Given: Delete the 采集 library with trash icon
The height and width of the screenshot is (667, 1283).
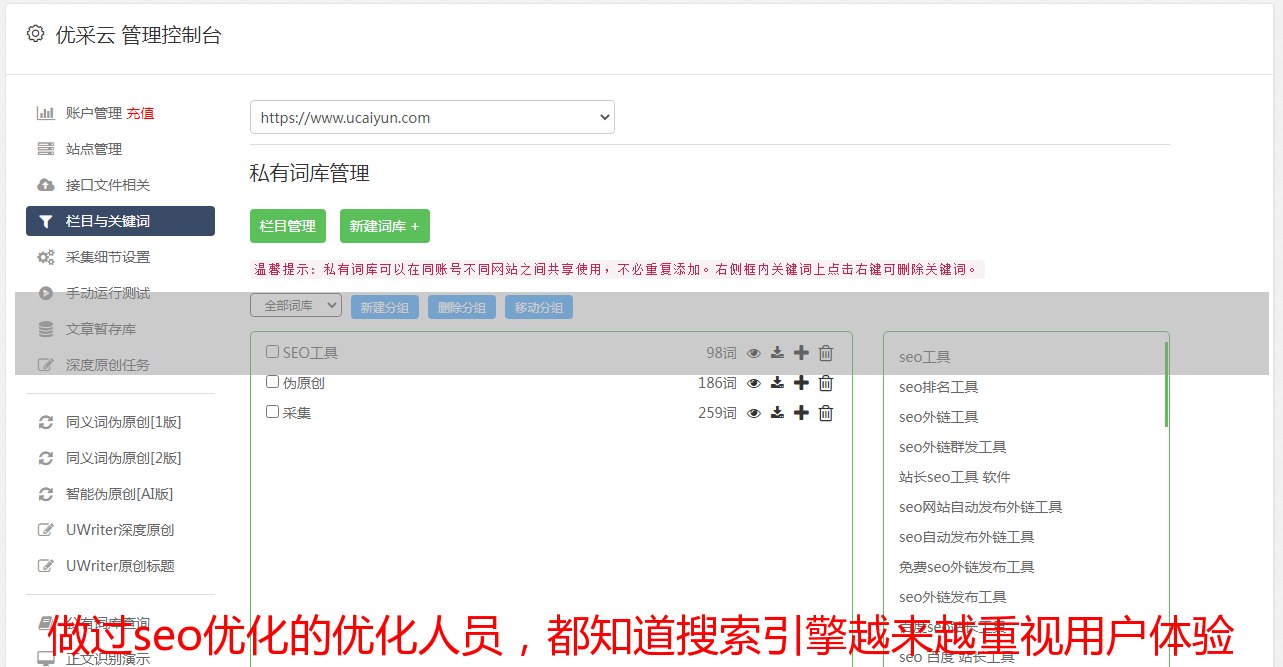Looking at the screenshot, I should pos(826,413).
